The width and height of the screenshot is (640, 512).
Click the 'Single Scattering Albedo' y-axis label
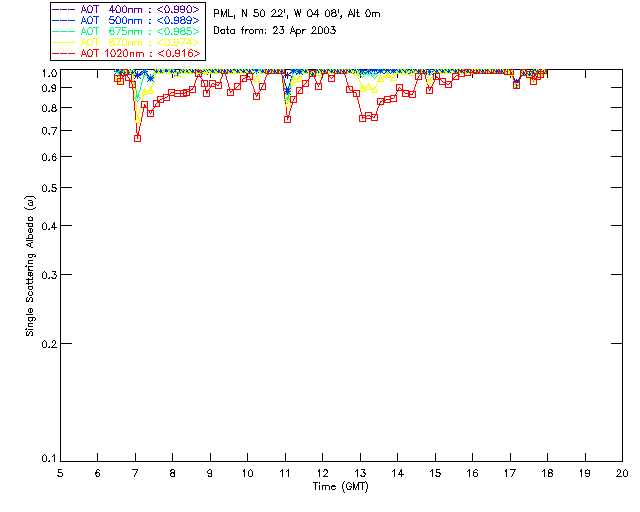point(30,266)
